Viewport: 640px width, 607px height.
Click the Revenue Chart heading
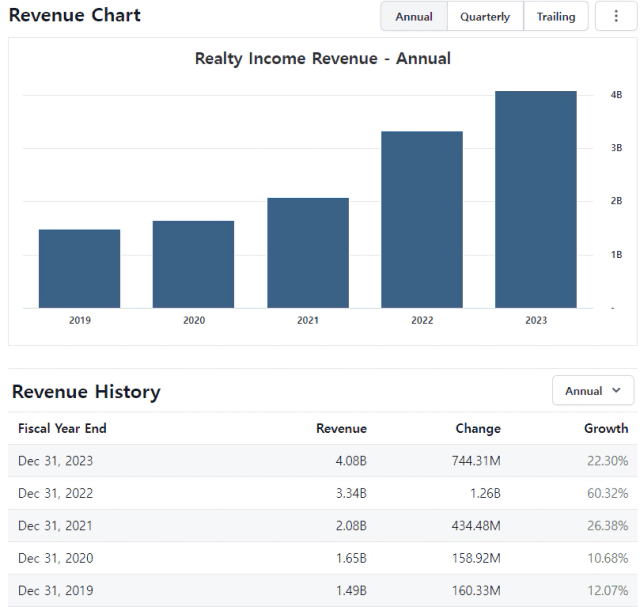[x=75, y=15]
